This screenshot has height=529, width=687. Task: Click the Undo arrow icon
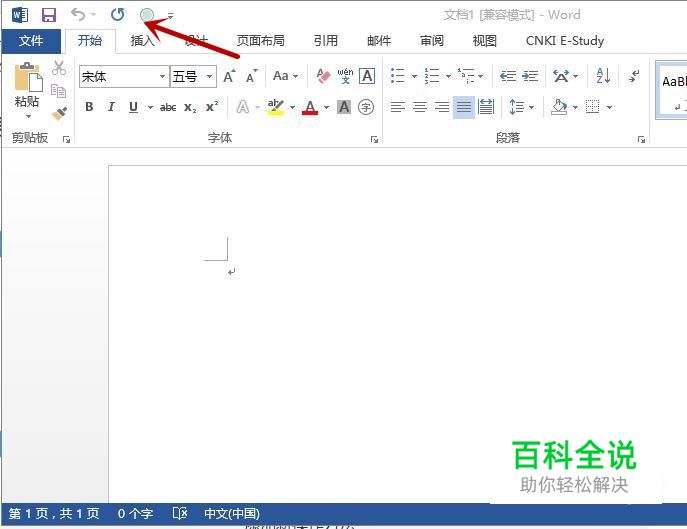click(78, 15)
